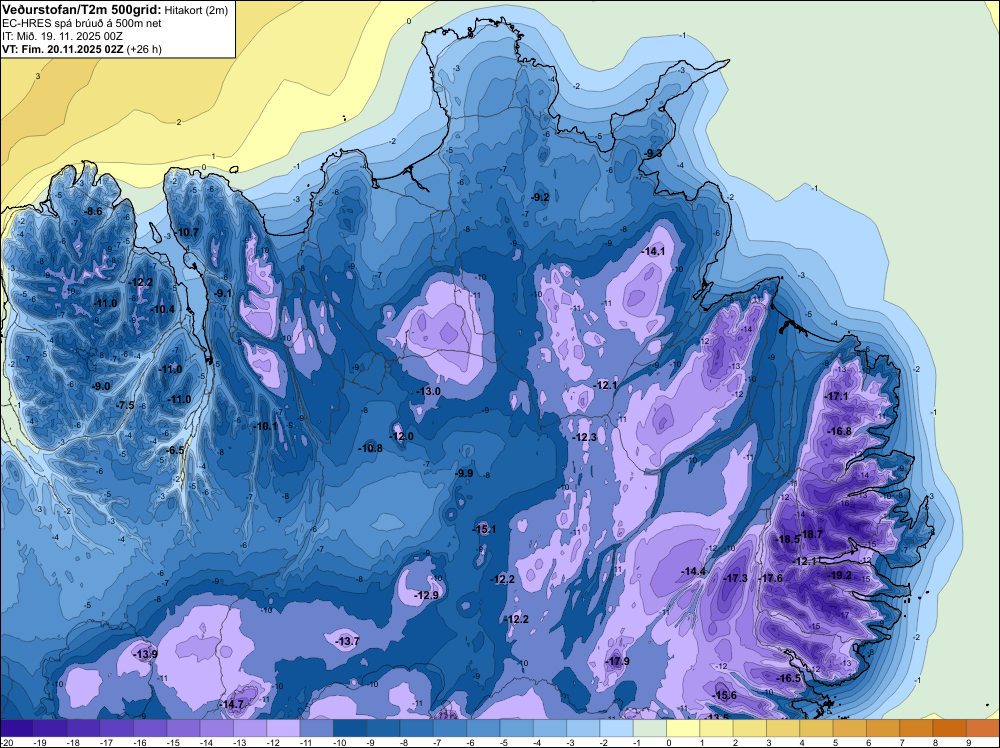Click the -9.1 temperature value

[223, 293]
